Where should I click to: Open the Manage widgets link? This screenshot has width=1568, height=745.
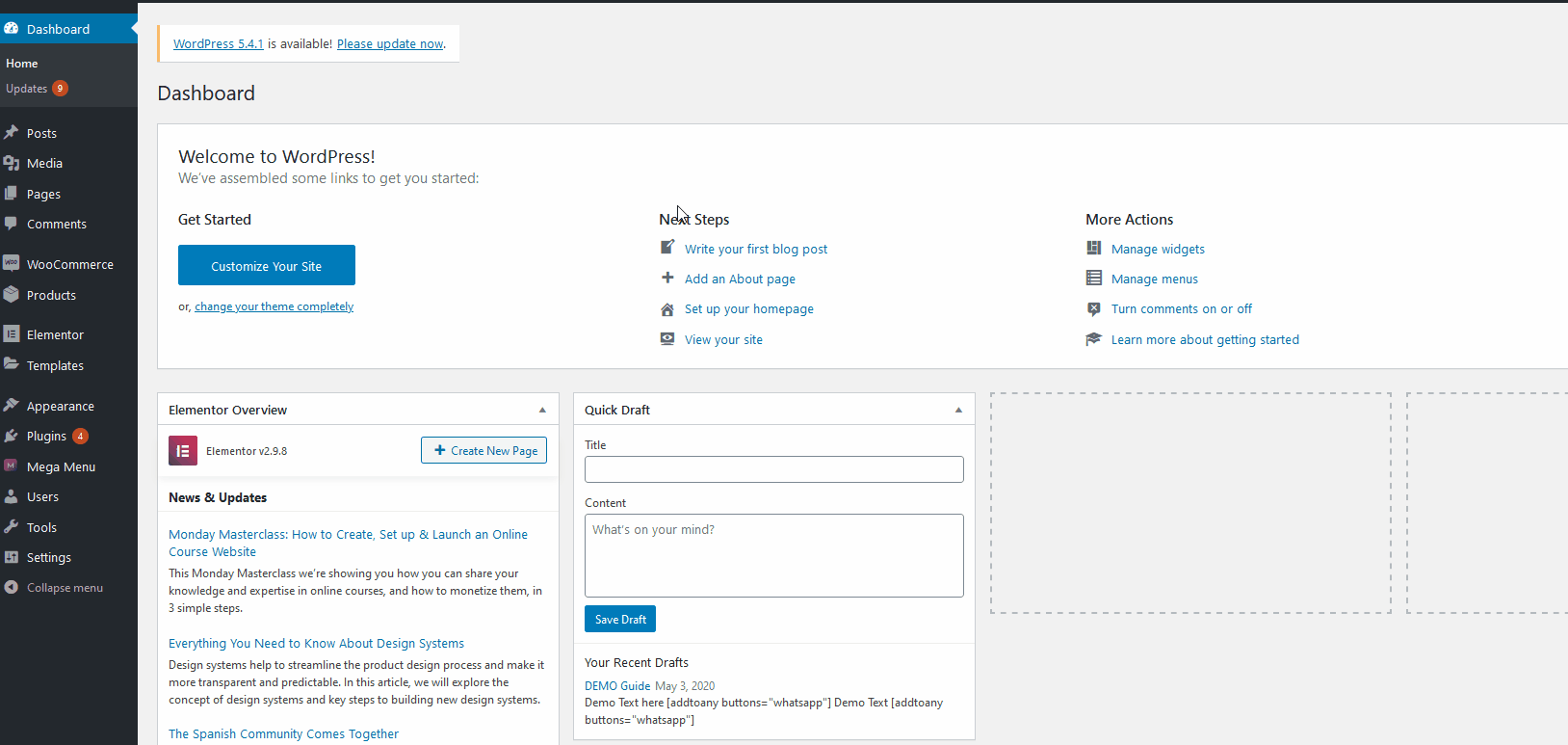pyautogui.click(x=1158, y=249)
